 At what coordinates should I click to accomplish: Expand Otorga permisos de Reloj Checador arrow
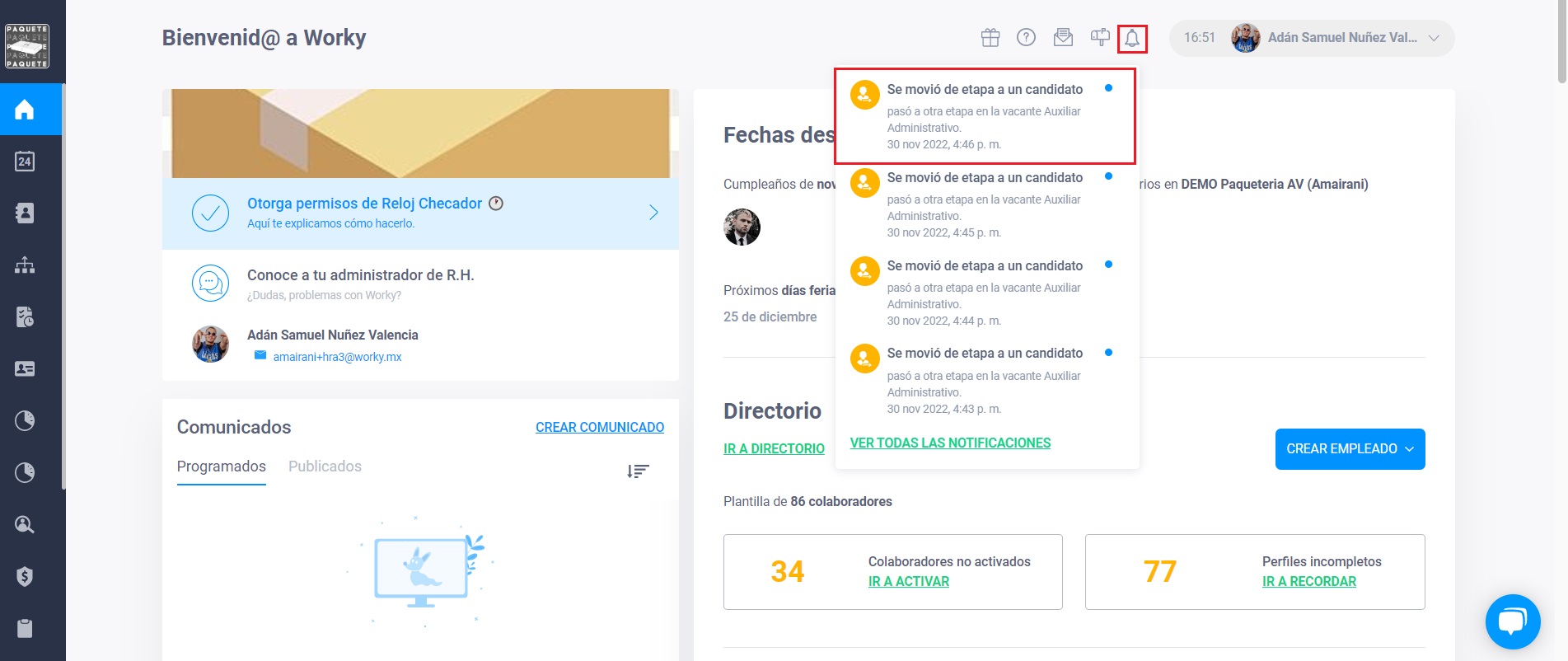click(x=653, y=213)
